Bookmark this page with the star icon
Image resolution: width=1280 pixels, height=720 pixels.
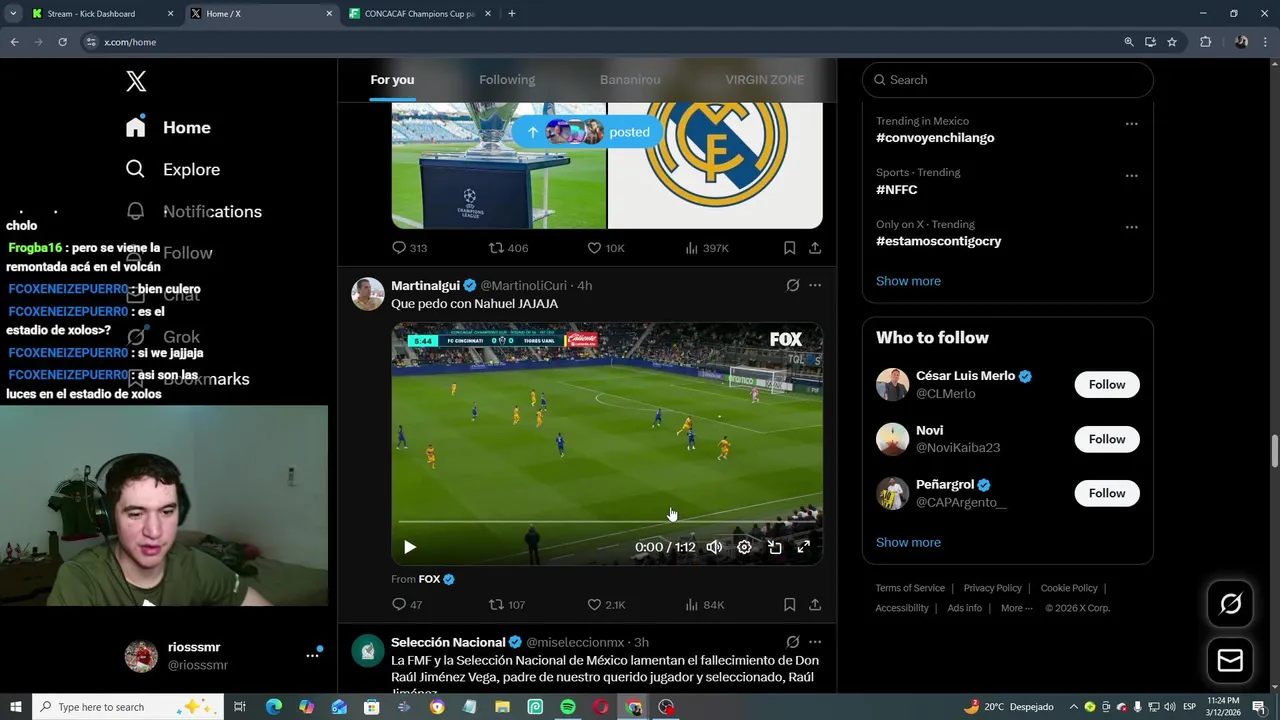click(x=1172, y=42)
